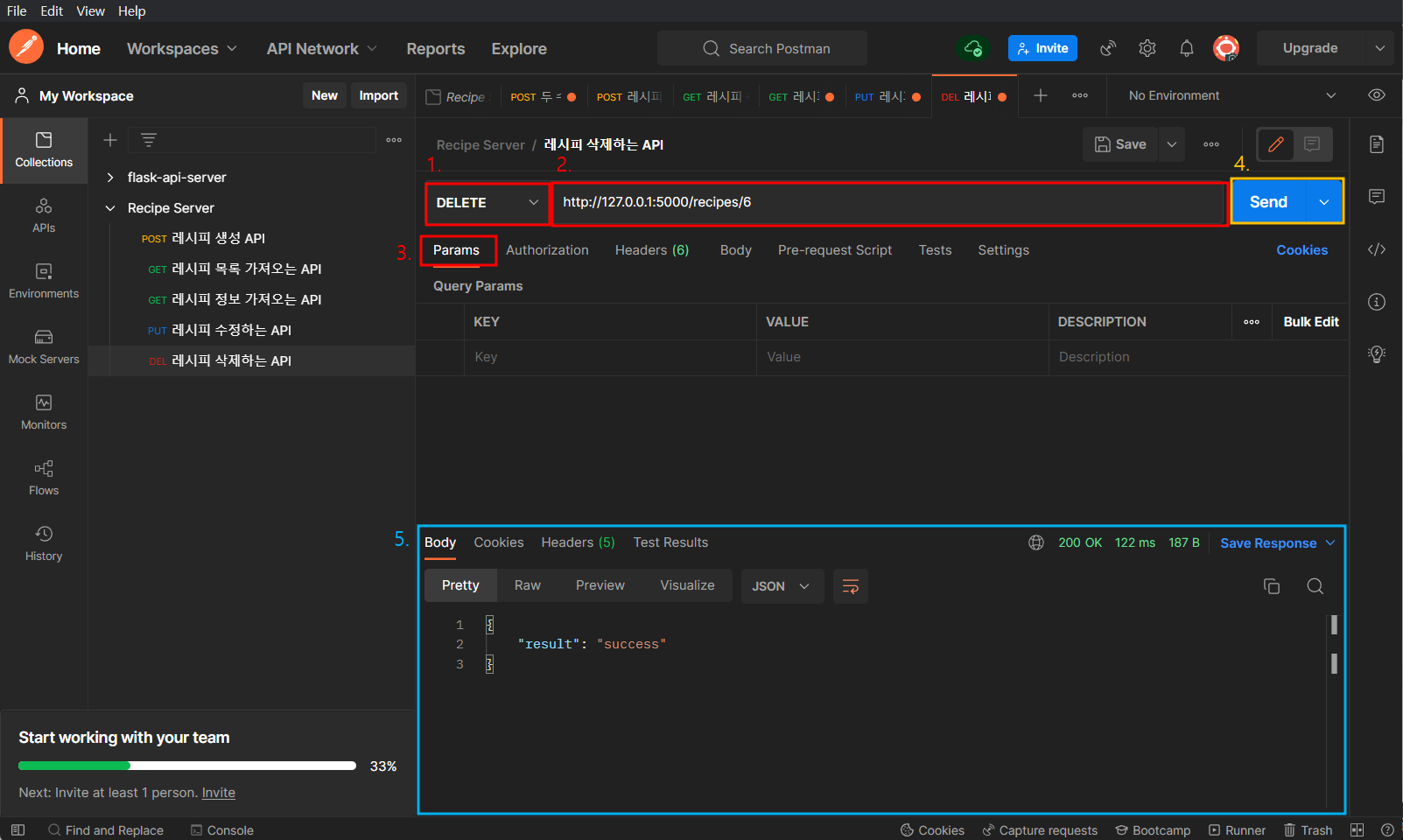Viewport: 1403px width, 840px height.
Task: Open the Collections sidebar panel
Action: [x=44, y=150]
